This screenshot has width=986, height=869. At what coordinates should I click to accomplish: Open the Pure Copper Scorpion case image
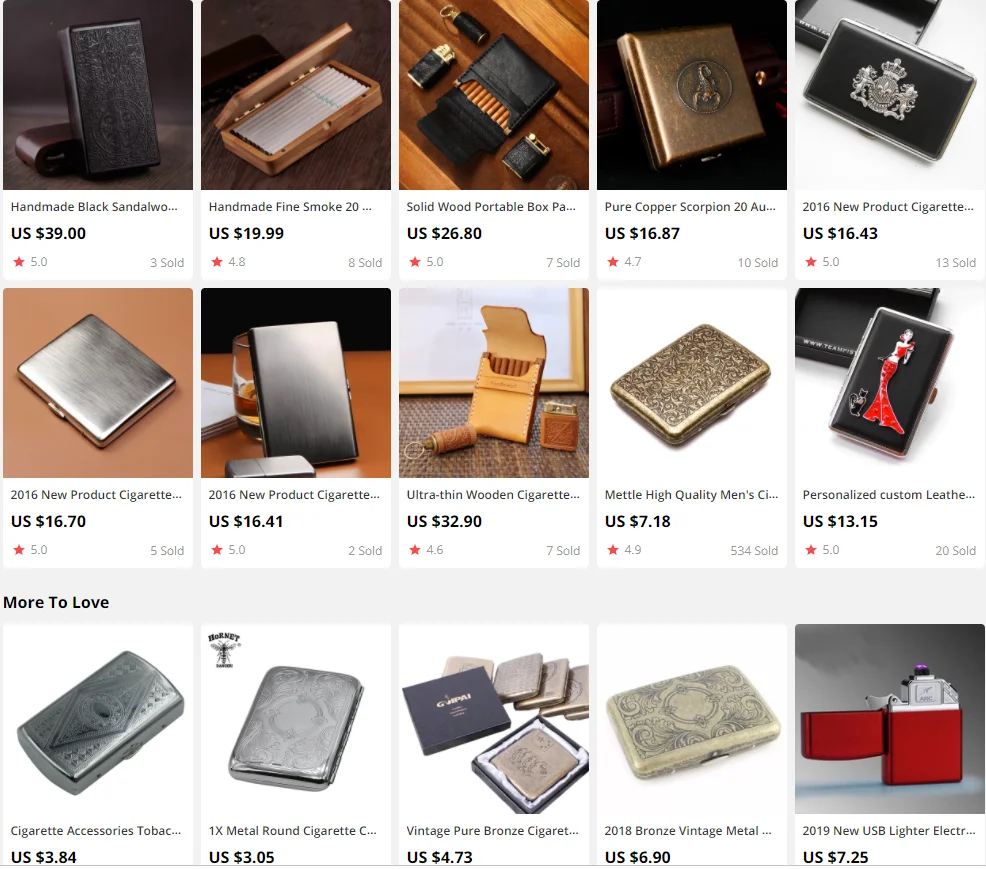click(x=692, y=95)
